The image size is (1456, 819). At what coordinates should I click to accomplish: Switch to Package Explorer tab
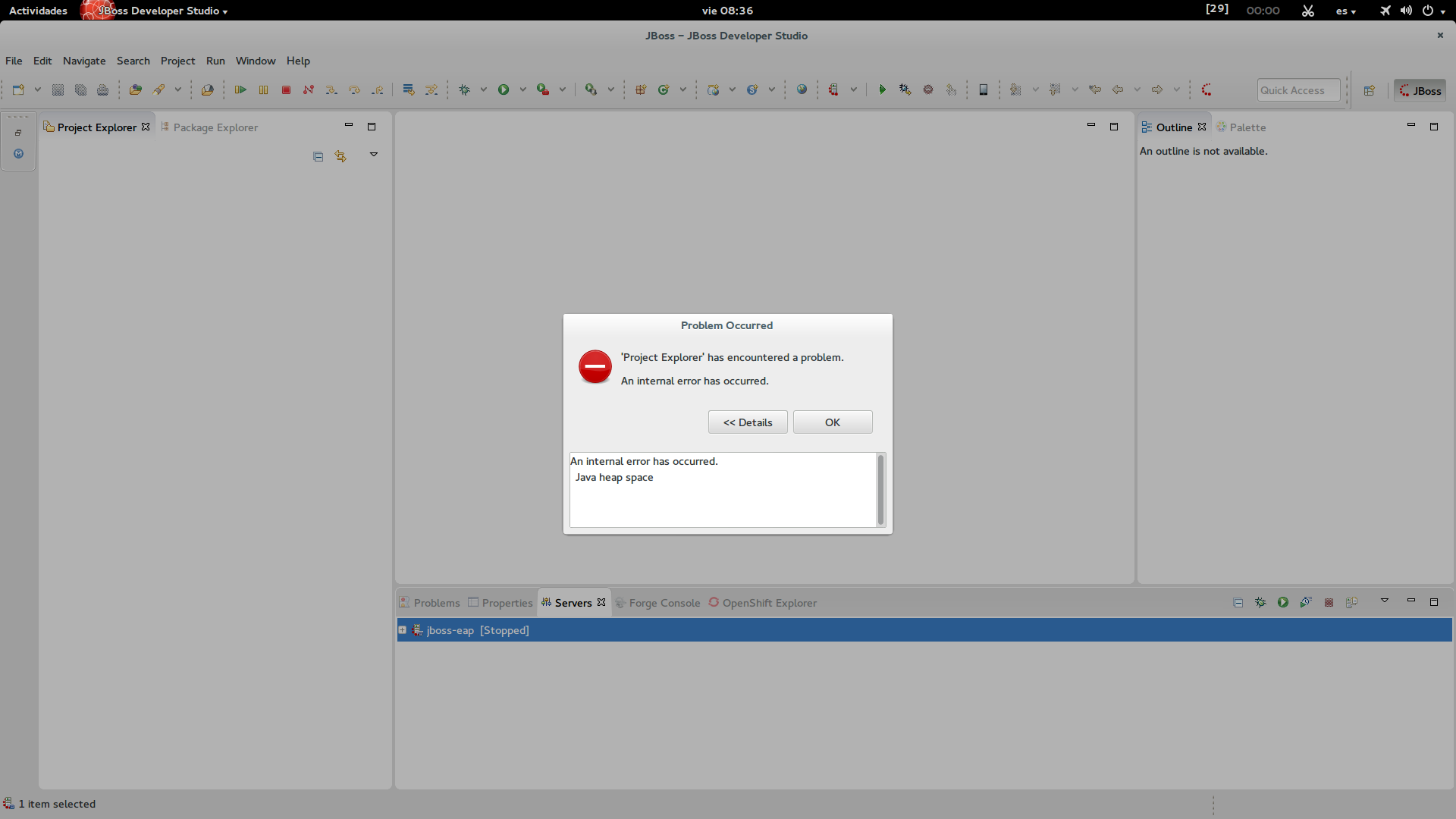[x=209, y=127]
